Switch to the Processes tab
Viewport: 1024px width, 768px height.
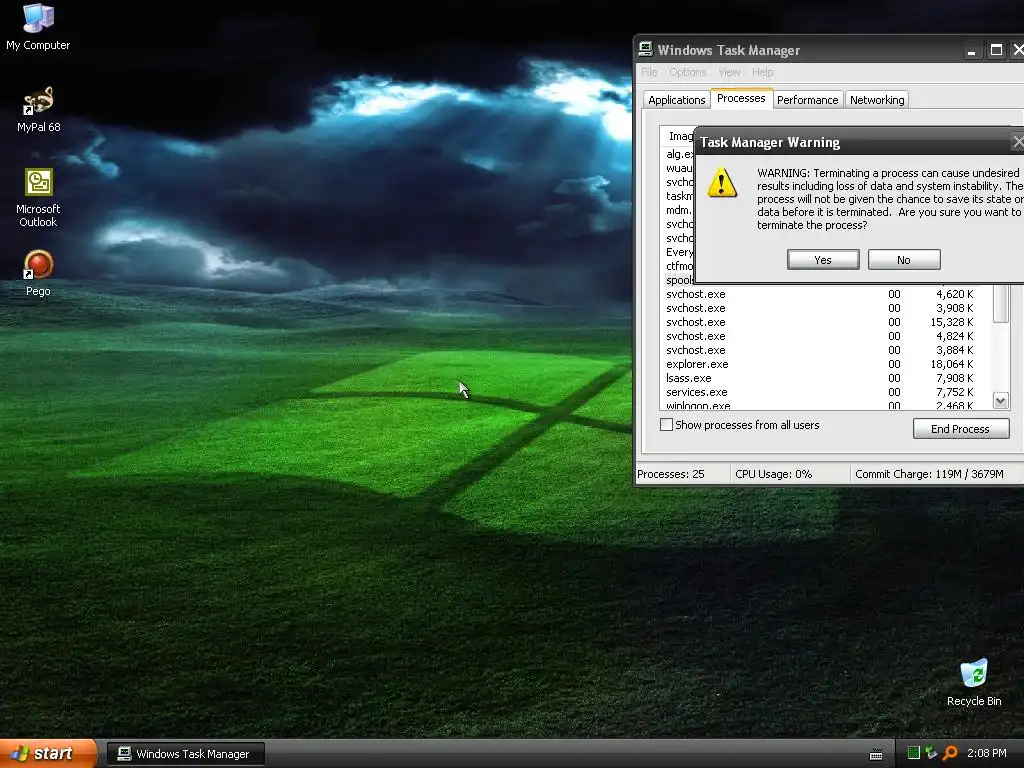[x=741, y=98]
